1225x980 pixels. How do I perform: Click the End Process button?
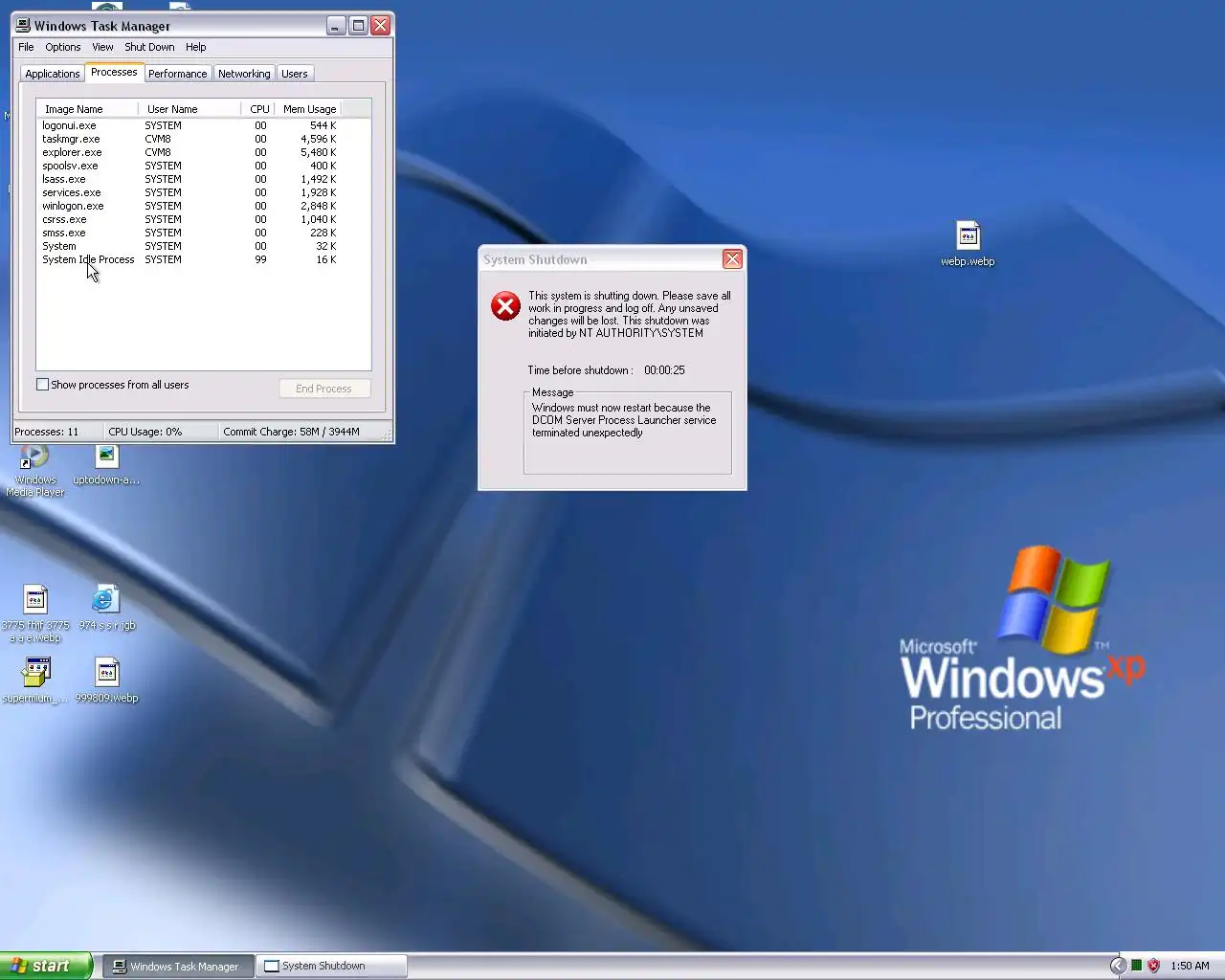(324, 389)
